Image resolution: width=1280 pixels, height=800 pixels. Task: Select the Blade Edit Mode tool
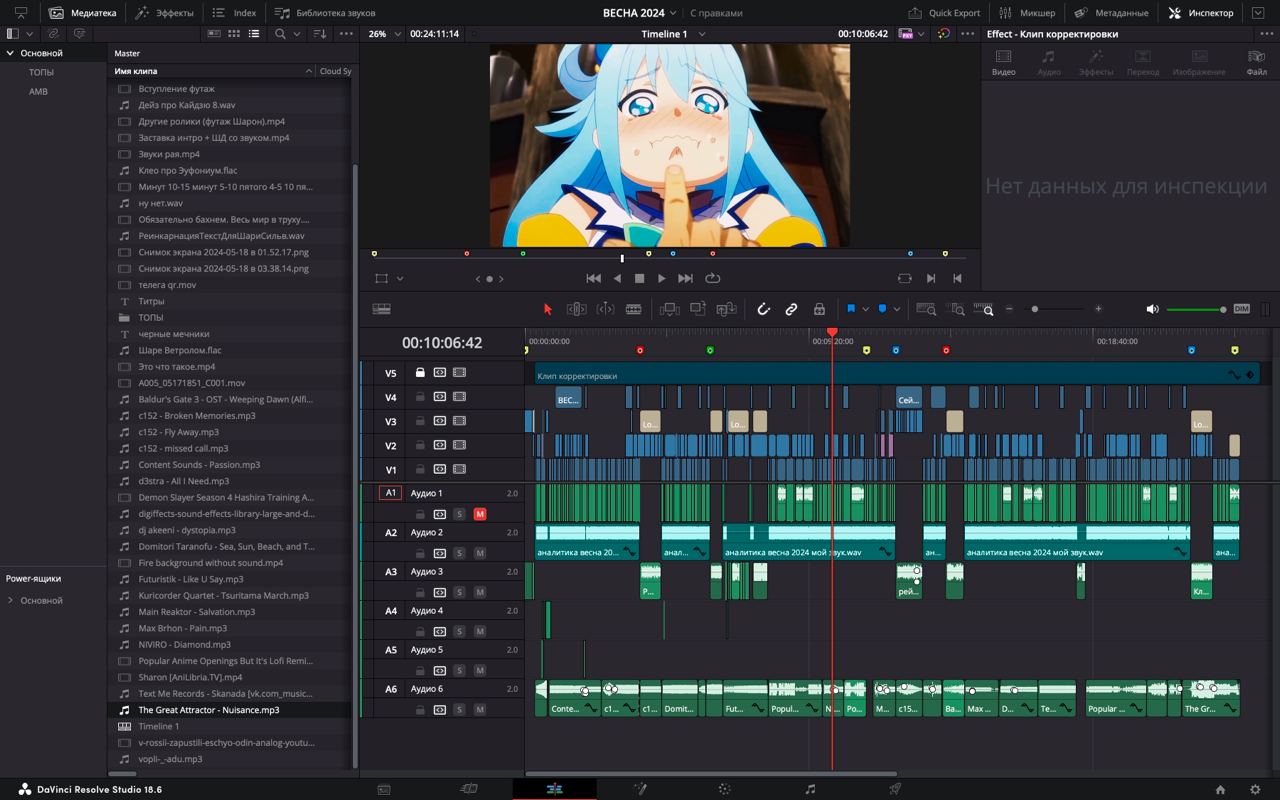tap(633, 309)
